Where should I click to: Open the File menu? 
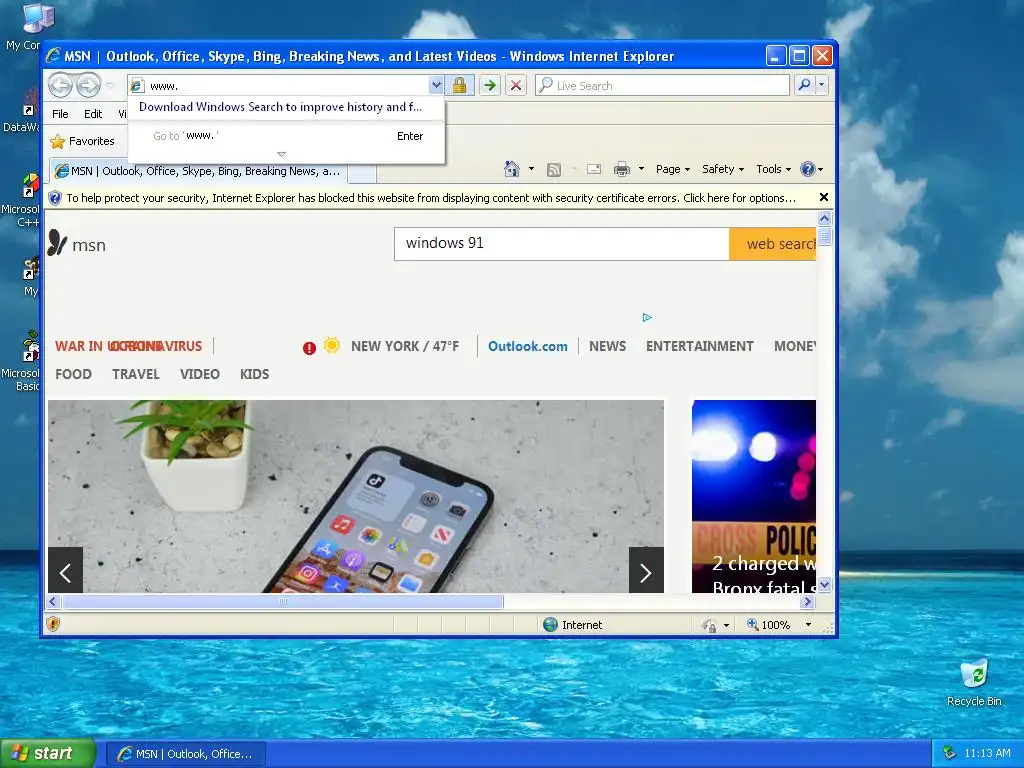(60, 114)
